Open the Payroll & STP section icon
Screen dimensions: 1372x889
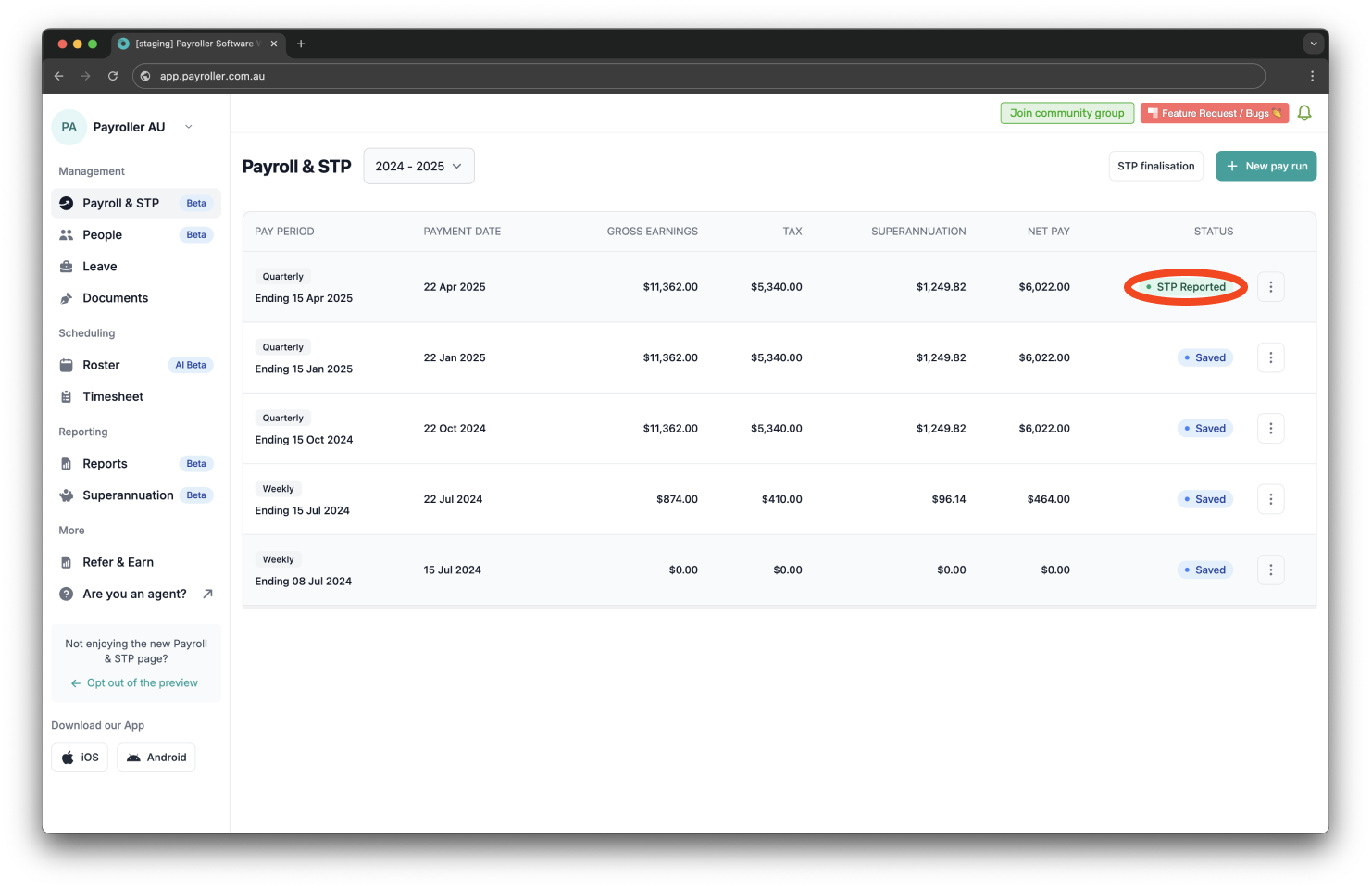point(66,203)
